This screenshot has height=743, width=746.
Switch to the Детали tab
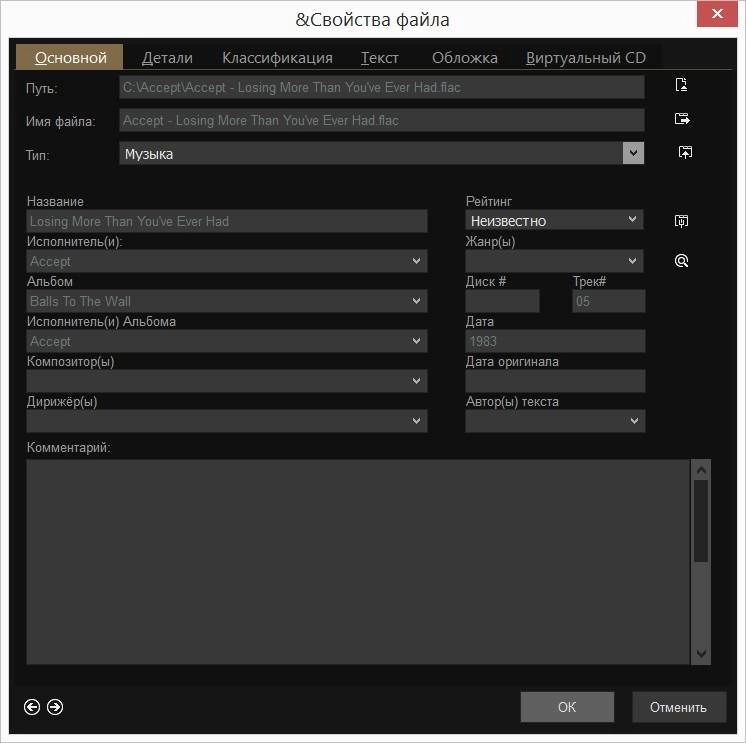click(x=167, y=58)
